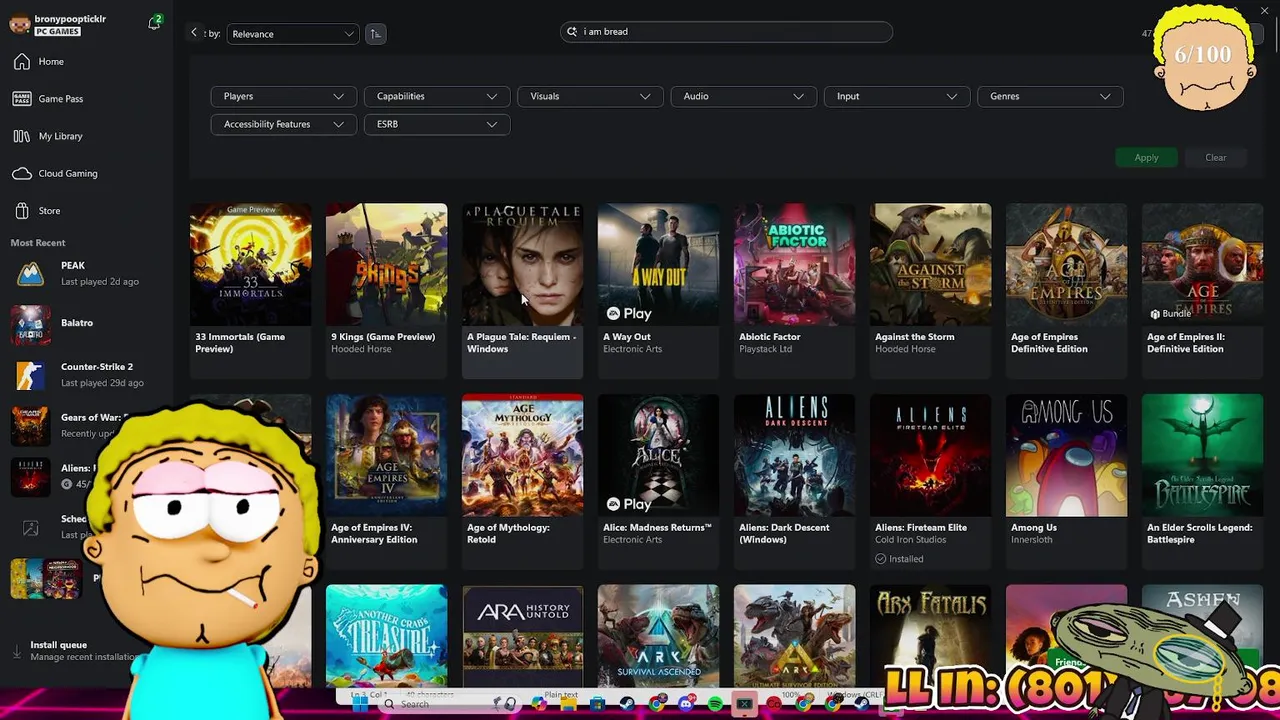1280x720 pixels.
Task: Open the Home page from the sidebar
Action: (40, 62)
